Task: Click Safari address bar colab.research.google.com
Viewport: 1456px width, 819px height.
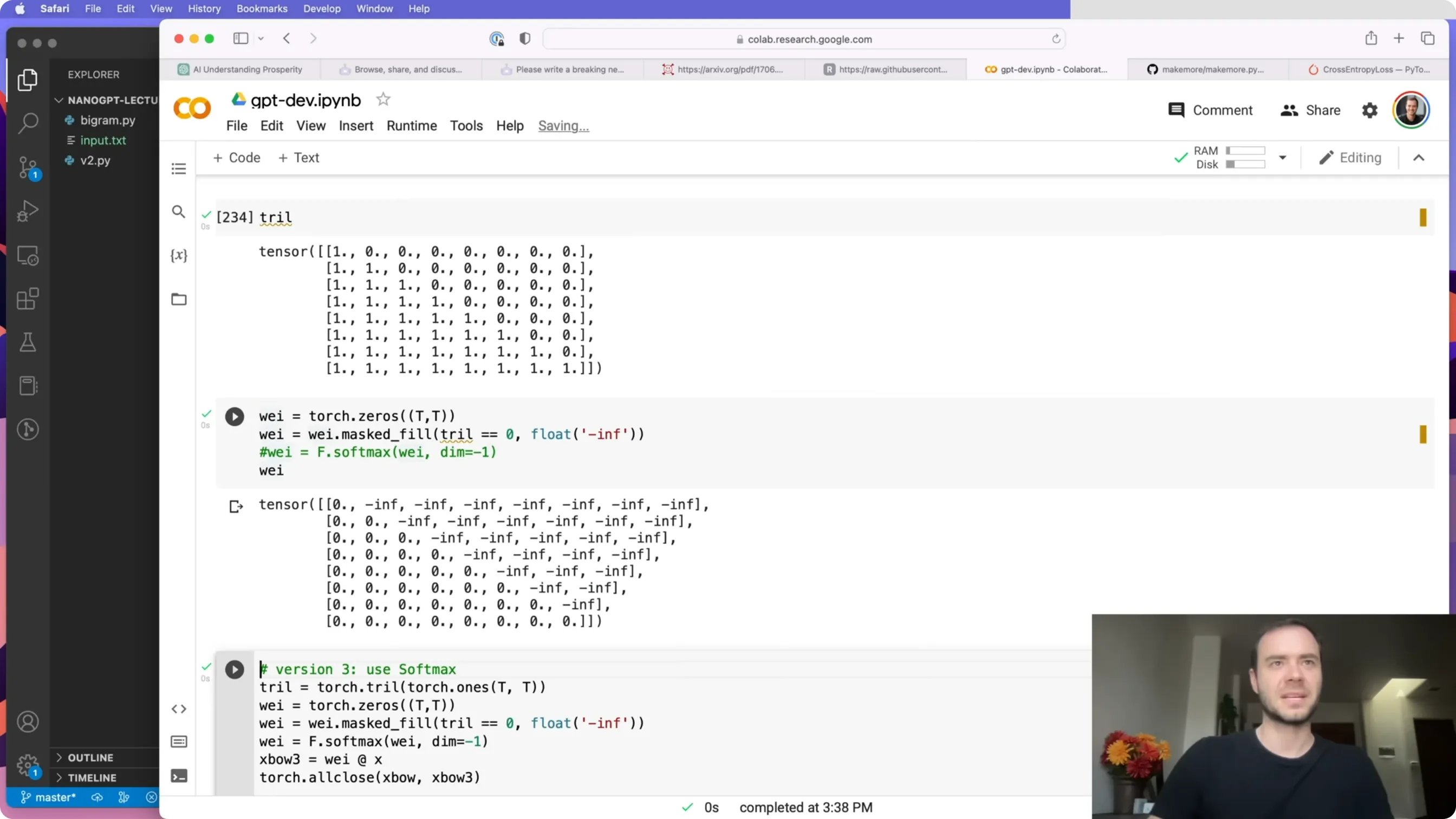Action: pyautogui.click(x=804, y=39)
